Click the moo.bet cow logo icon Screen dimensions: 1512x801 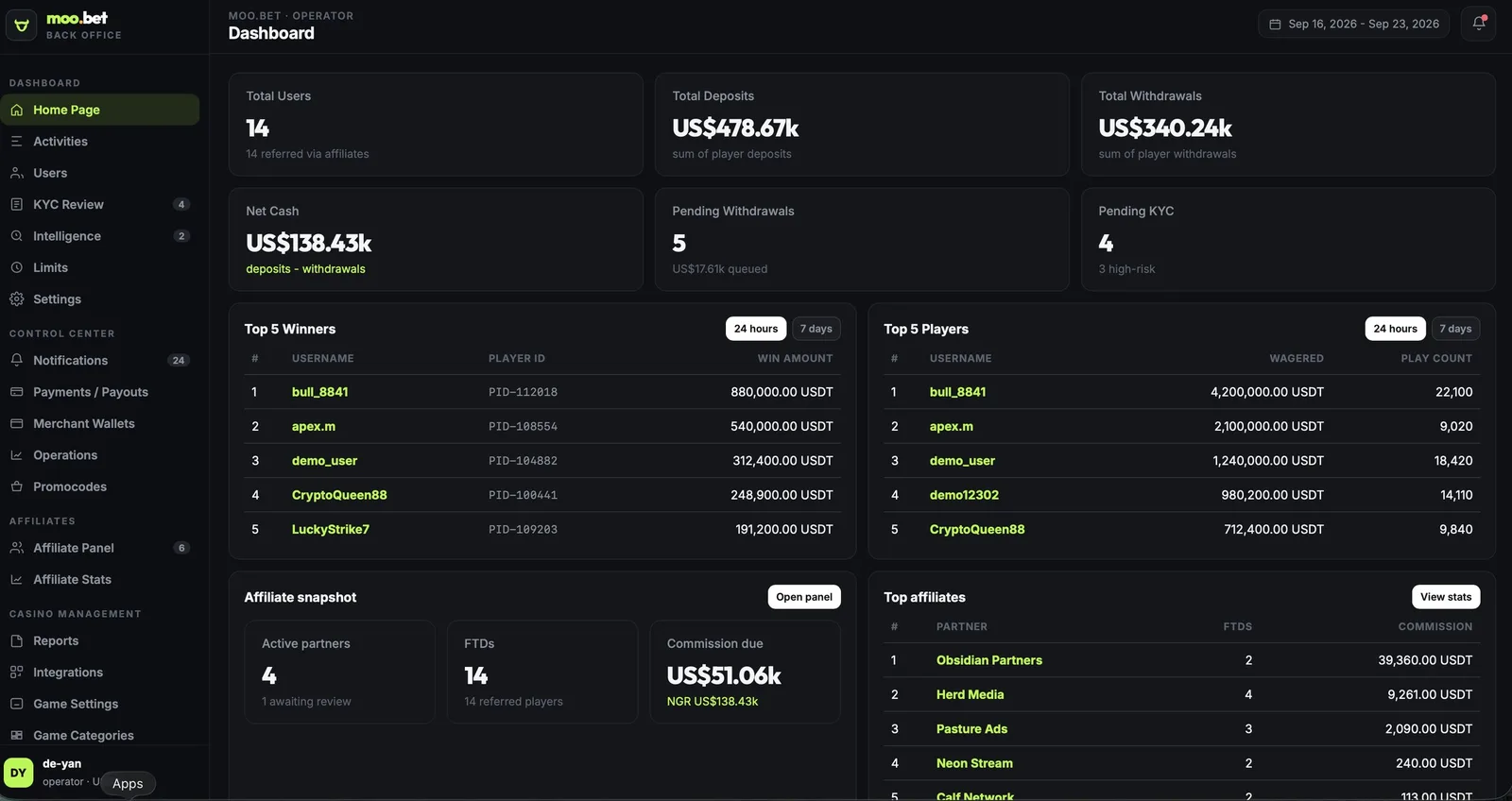click(x=22, y=26)
